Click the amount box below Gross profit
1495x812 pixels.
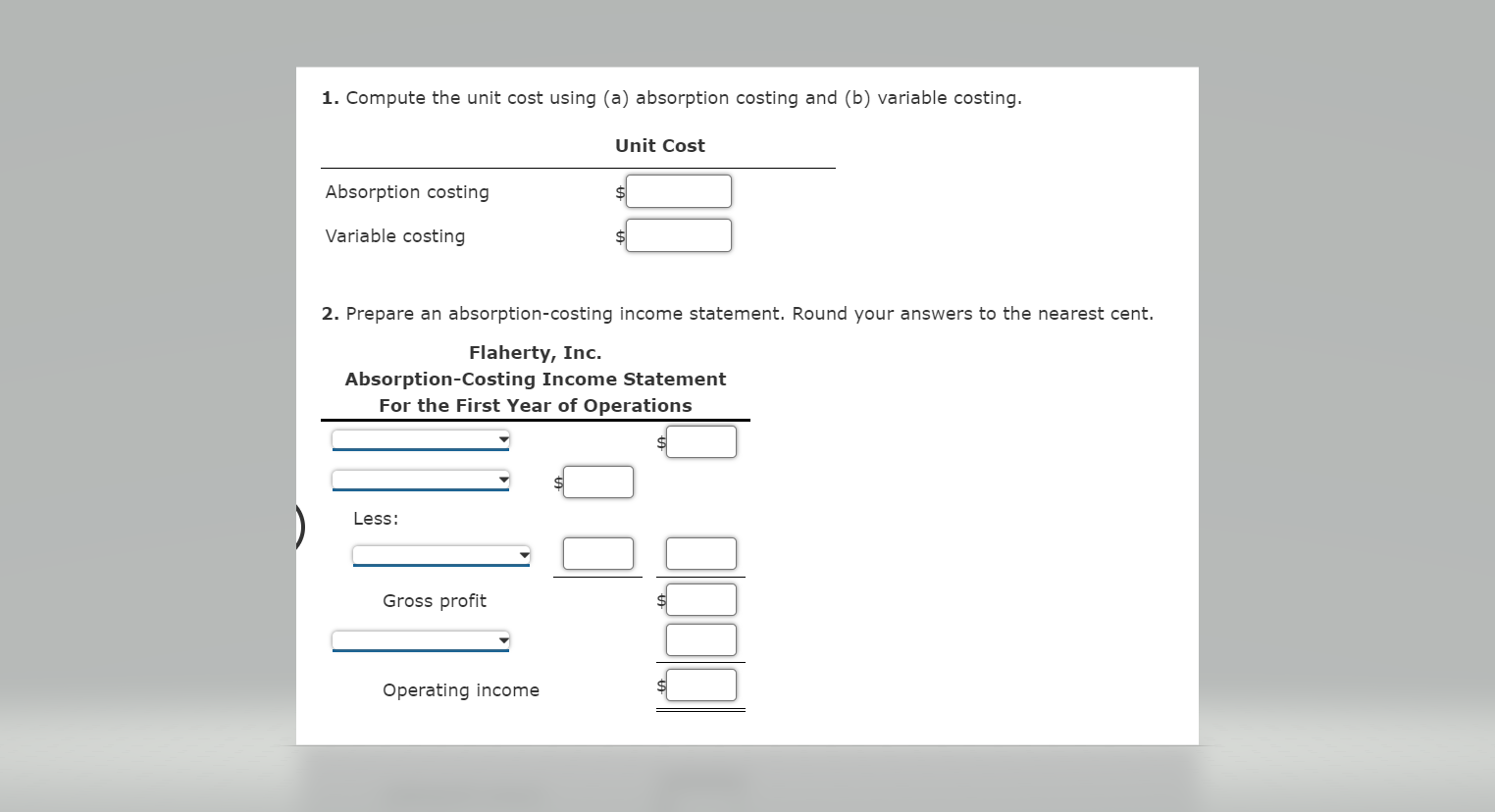click(x=700, y=639)
